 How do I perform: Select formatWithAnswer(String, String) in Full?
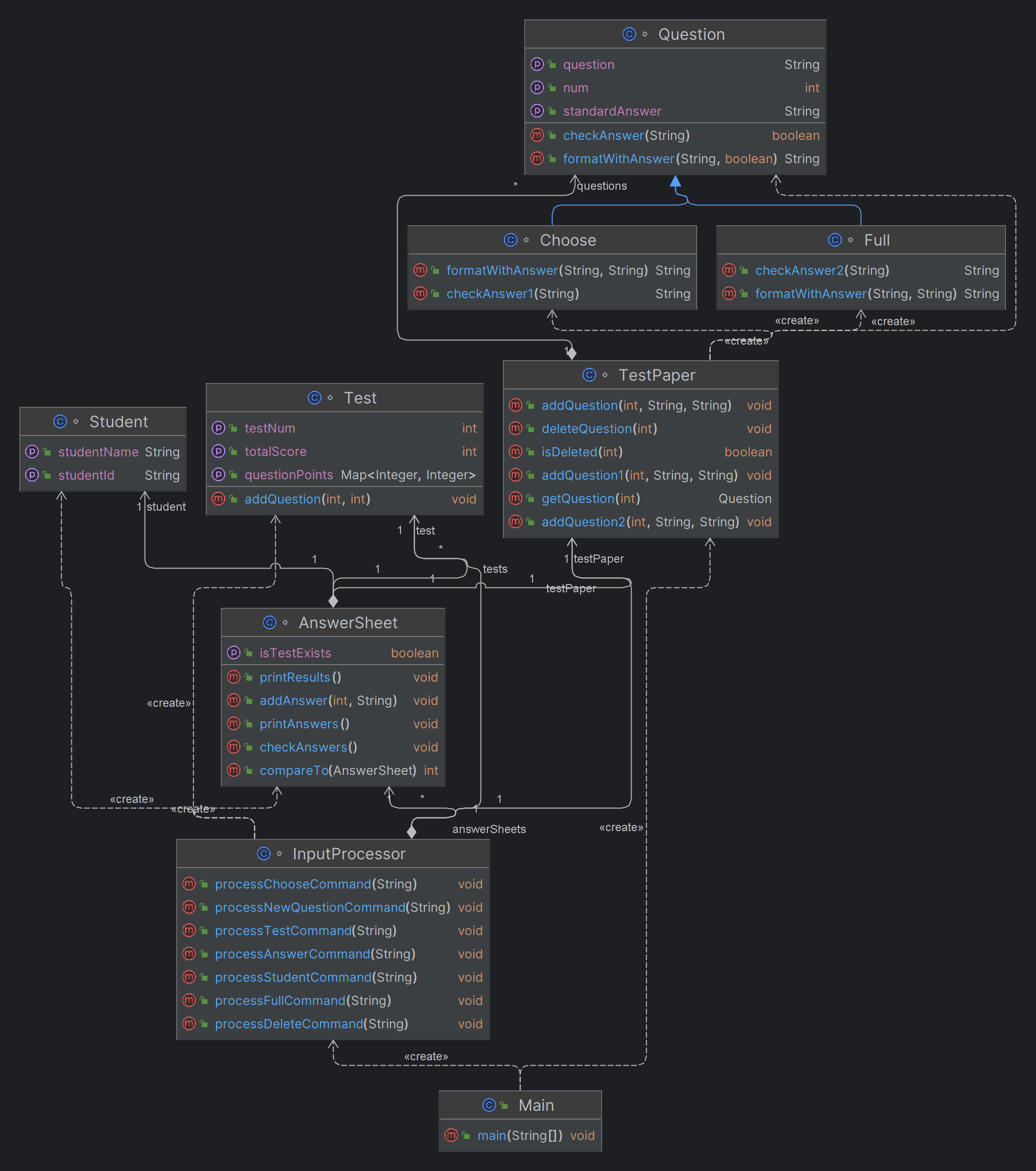861,294
